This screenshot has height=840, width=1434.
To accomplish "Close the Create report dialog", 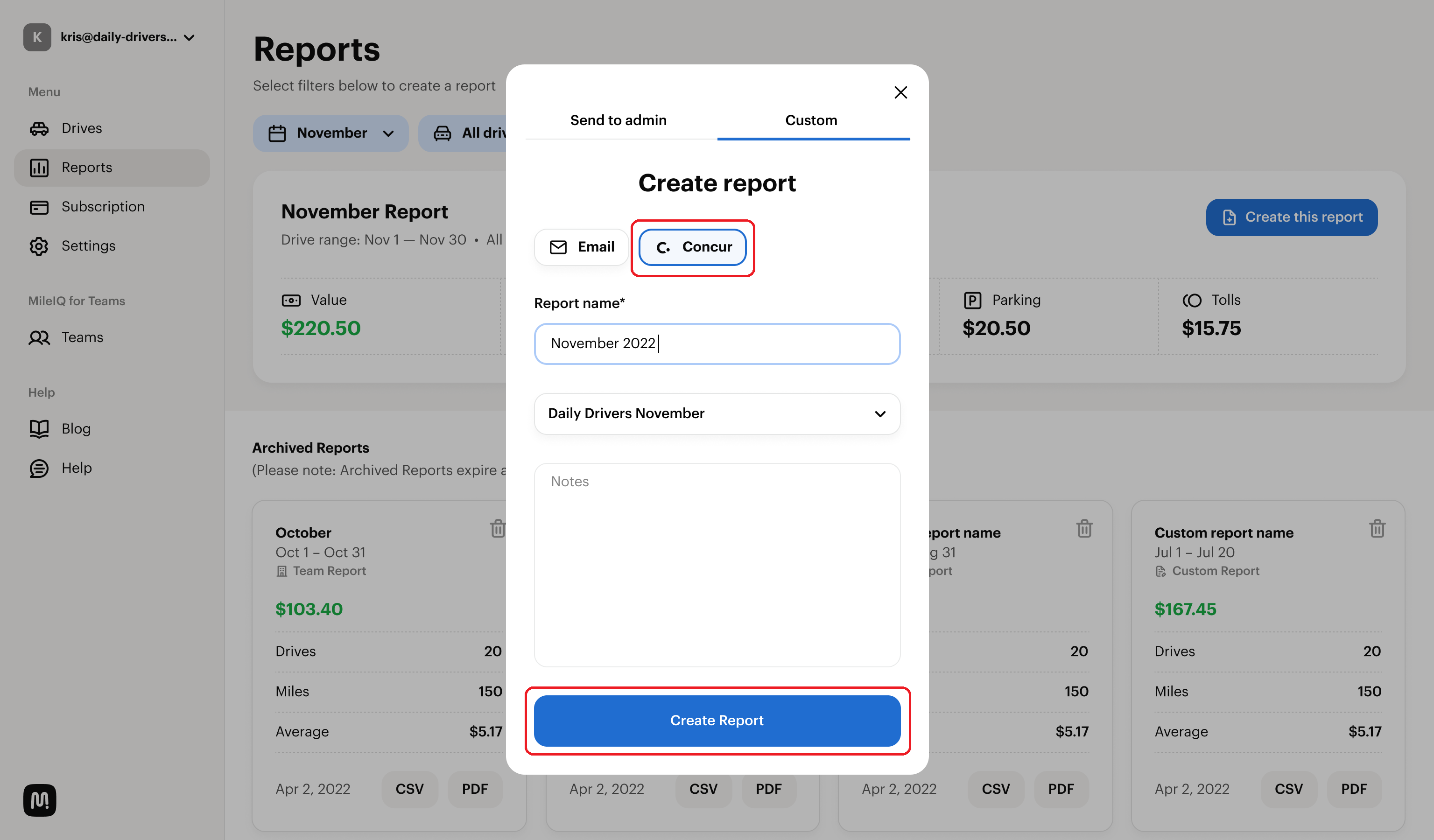I will click(x=900, y=92).
